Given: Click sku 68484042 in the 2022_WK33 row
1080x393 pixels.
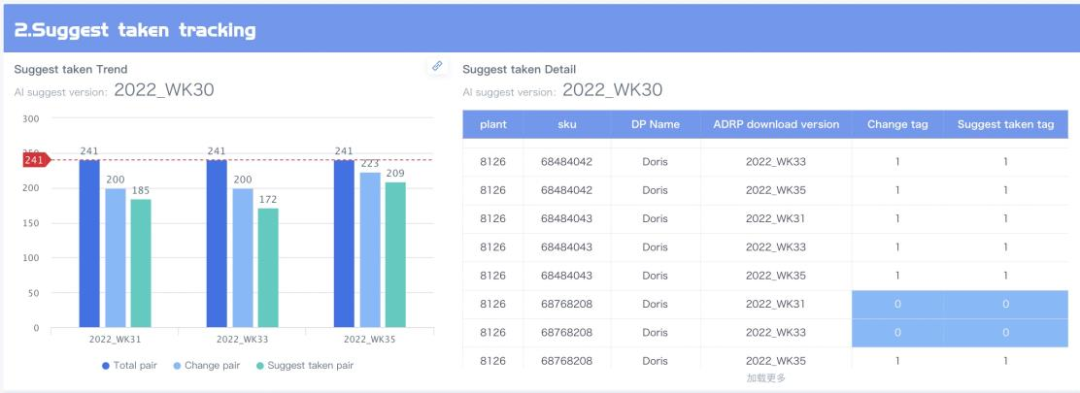Looking at the screenshot, I should (x=567, y=162).
